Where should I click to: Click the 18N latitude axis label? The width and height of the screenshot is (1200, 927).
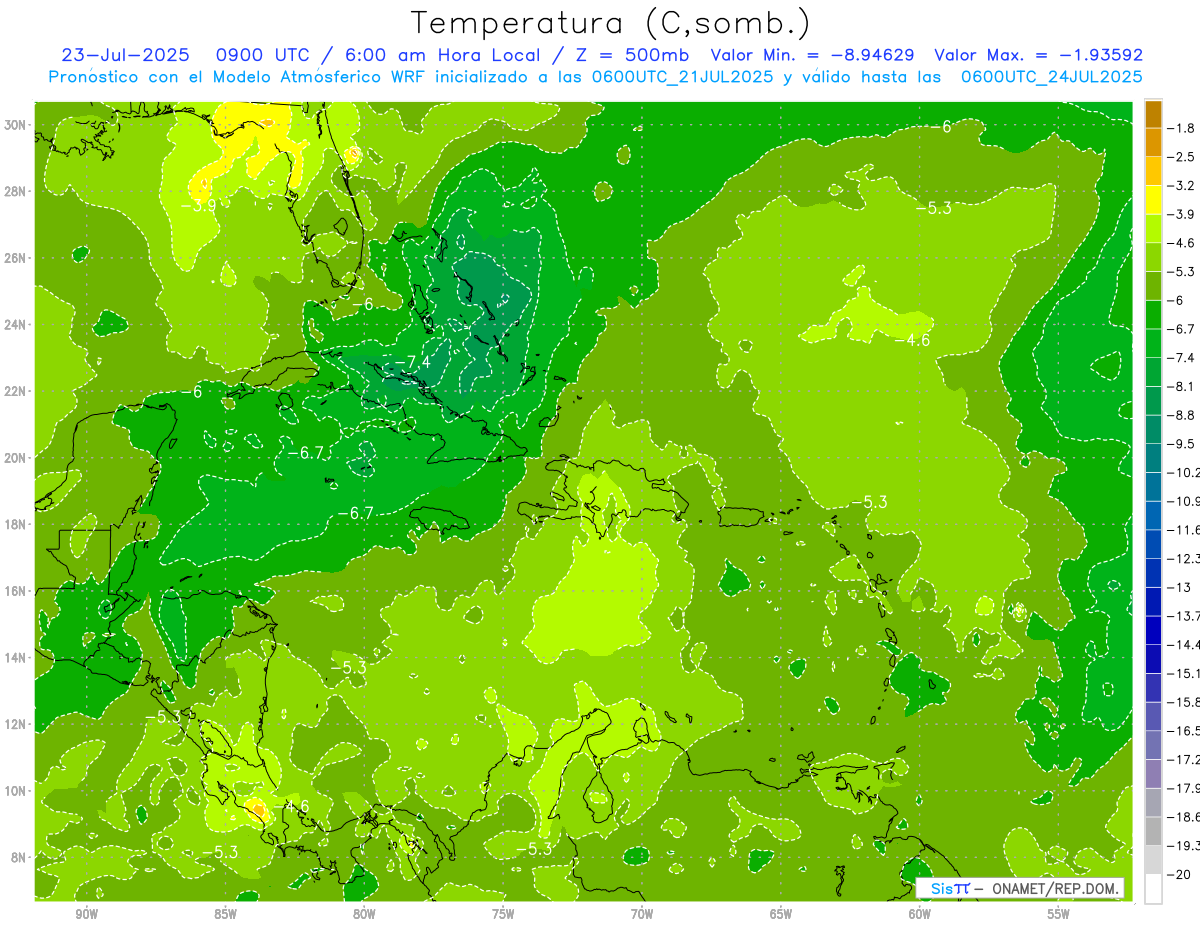[17, 524]
